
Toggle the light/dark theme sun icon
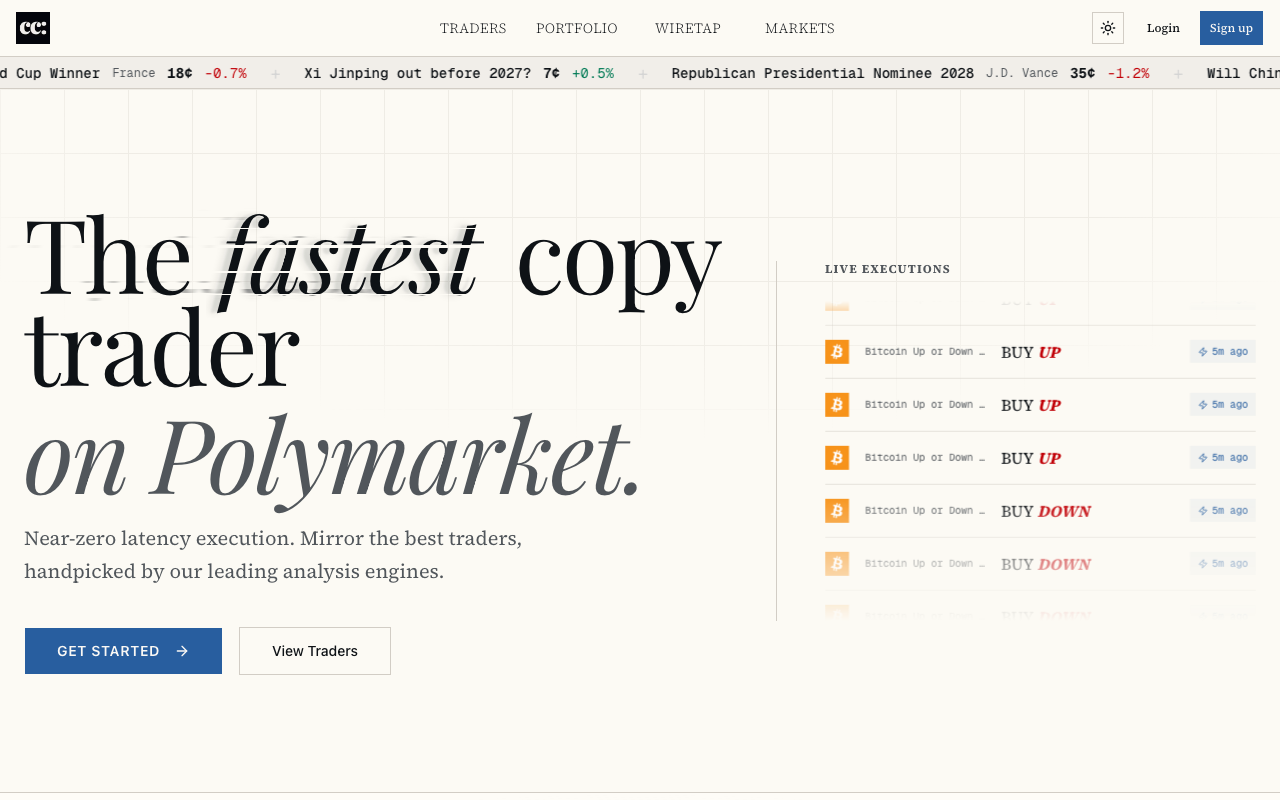(1108, 28)
